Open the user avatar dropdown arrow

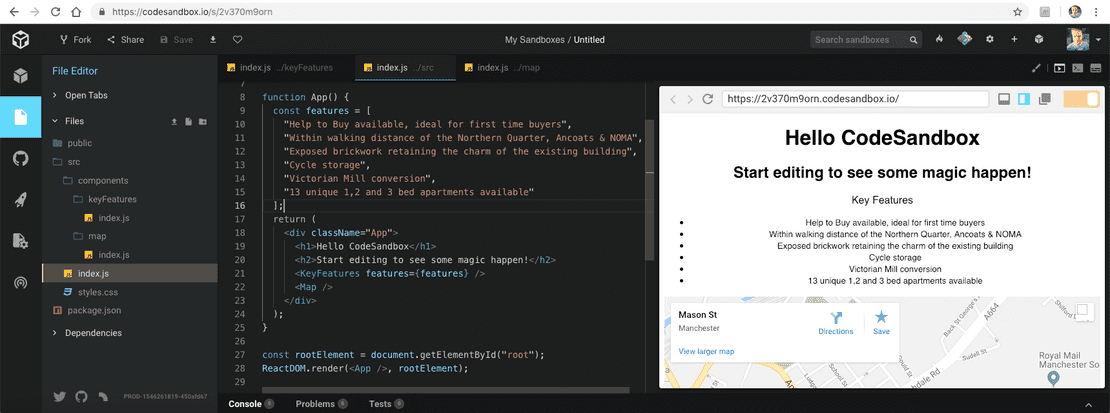pyautogui.click(x=1098, y=41)
